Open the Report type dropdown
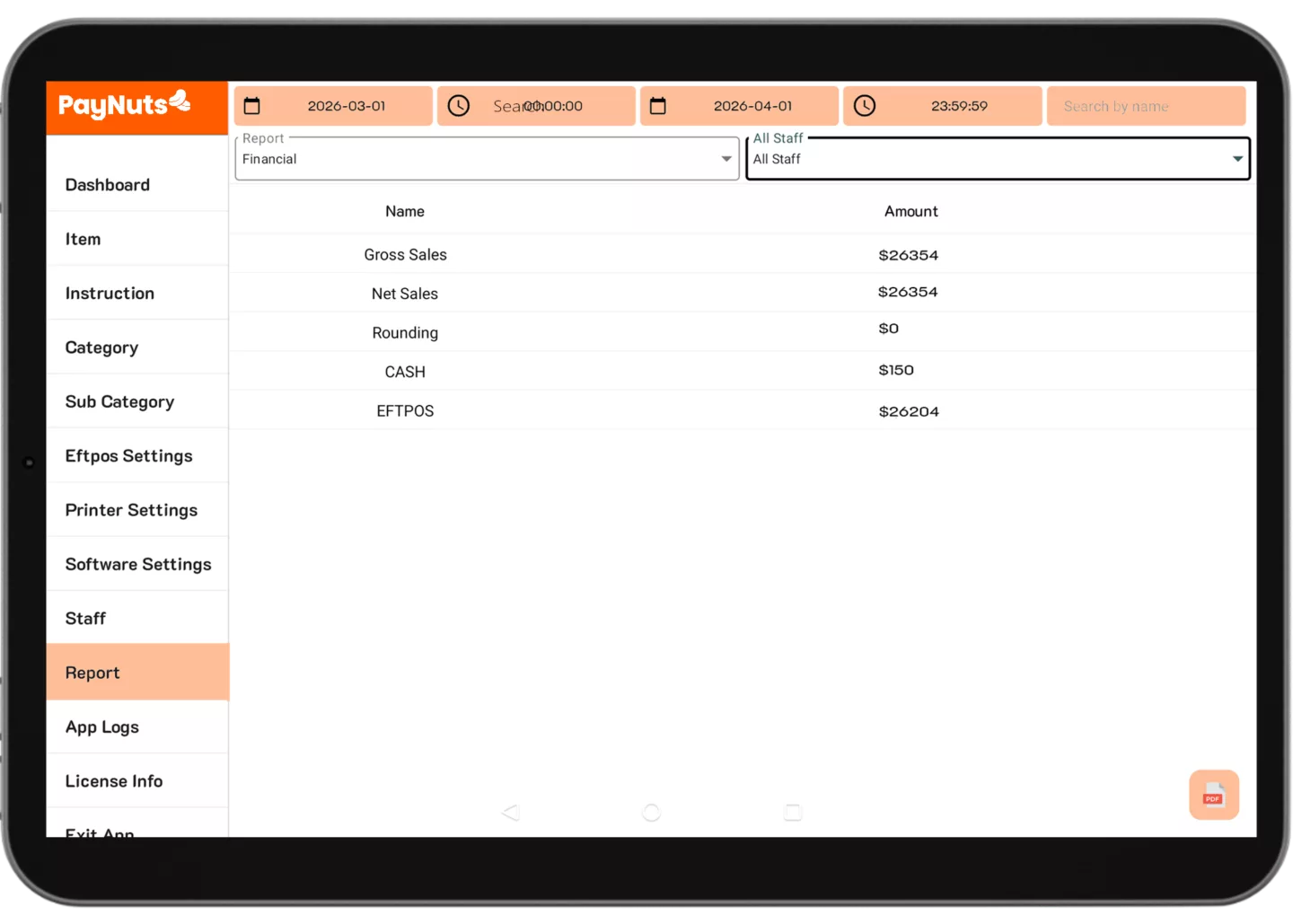Image resolution: width=1293 pixels, height=924 pixels. pos(726,158)
